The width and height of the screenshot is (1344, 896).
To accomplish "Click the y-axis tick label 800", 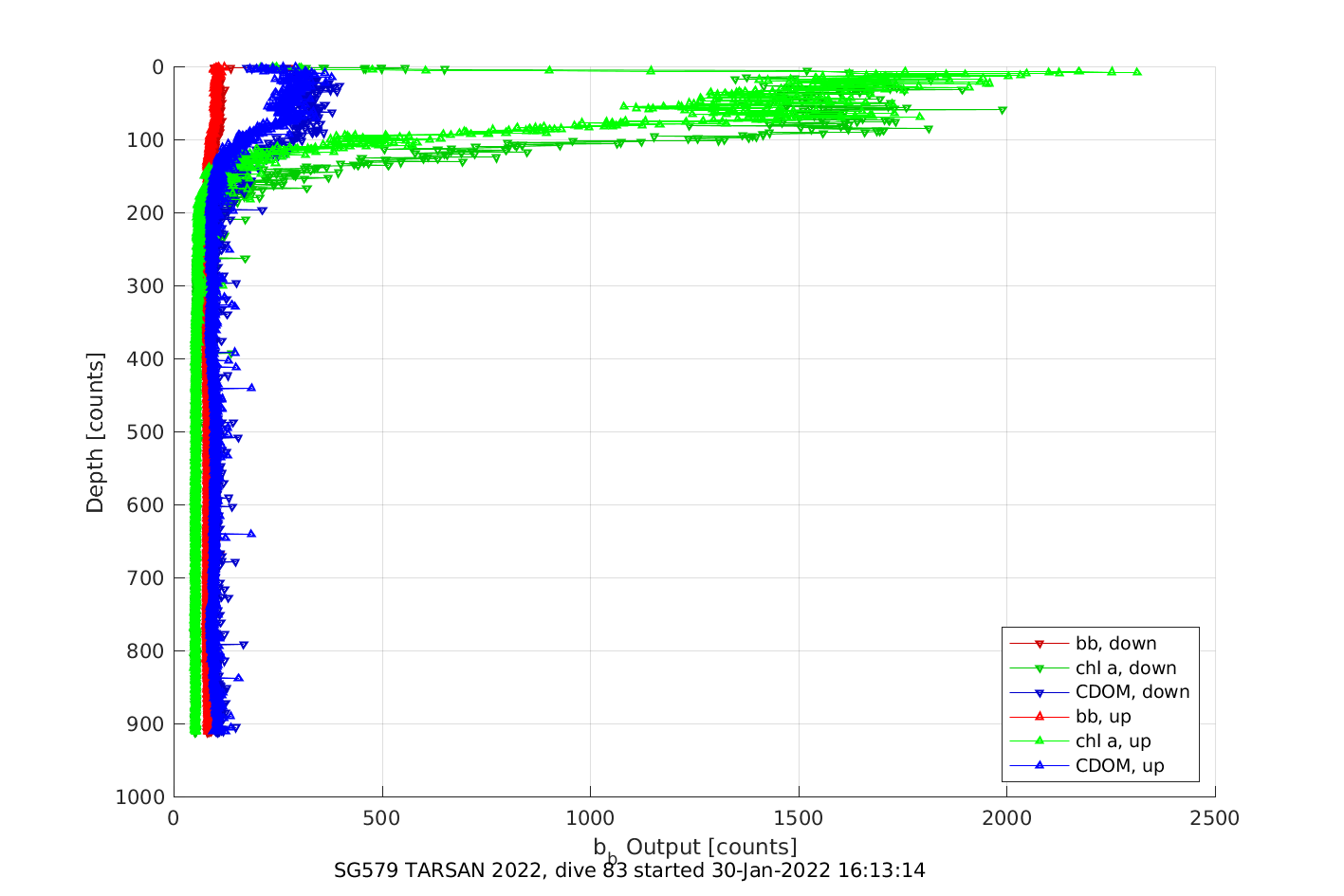I will click(145, 651).
